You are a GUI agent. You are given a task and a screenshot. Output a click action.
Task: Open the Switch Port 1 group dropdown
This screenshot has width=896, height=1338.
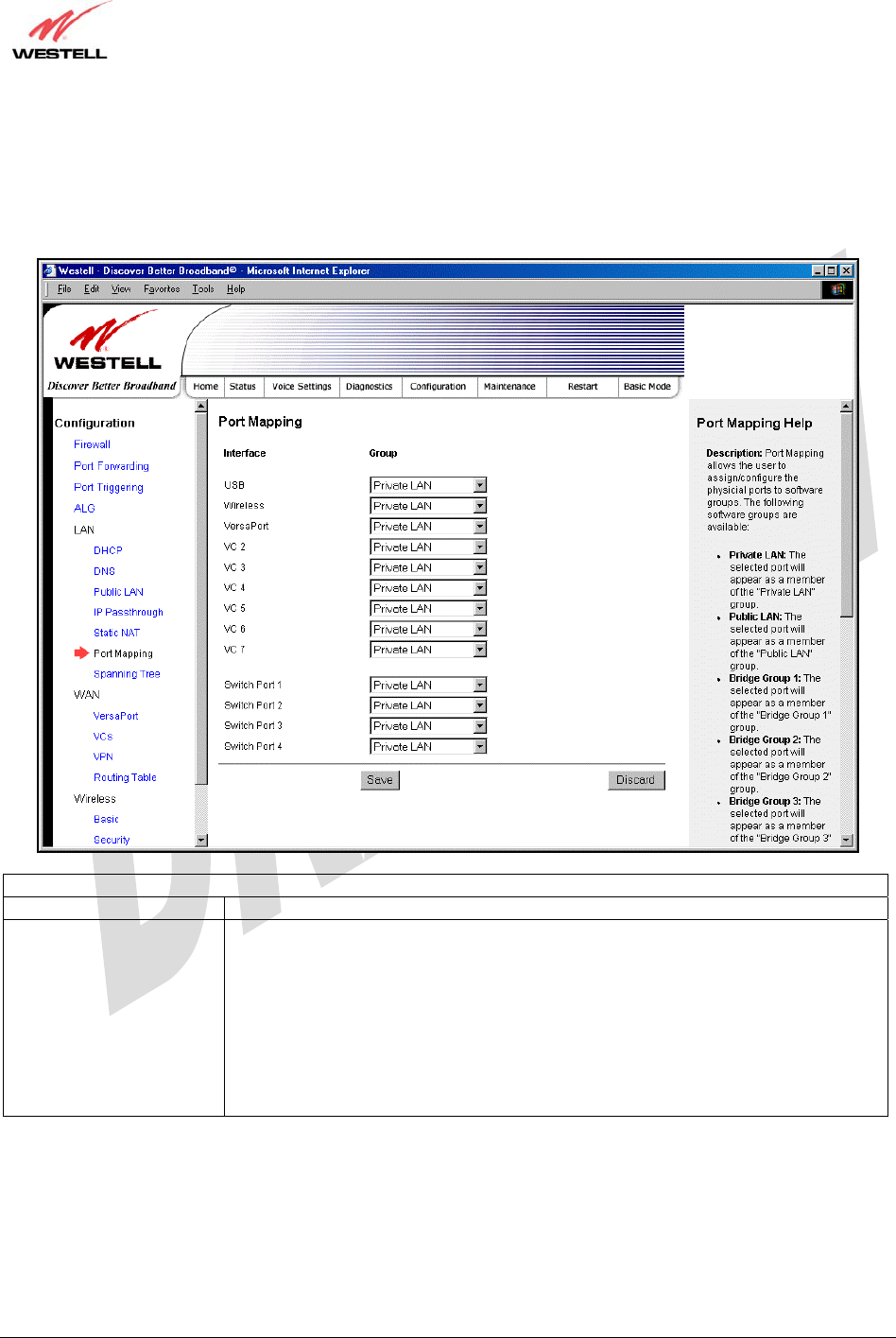pyautogui.click(x=428, y=685)
